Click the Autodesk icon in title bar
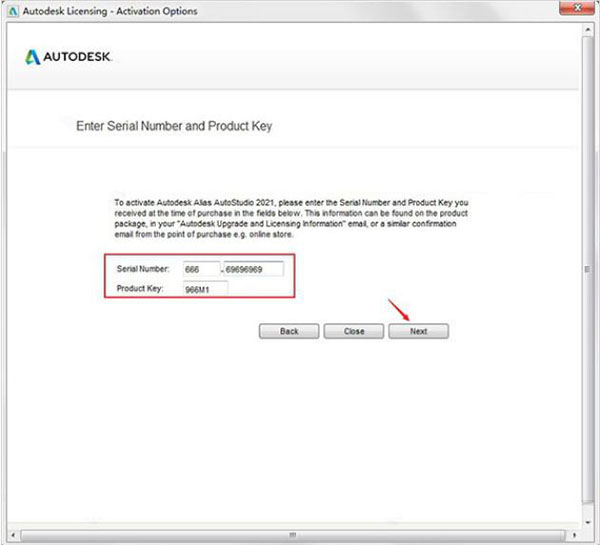The image size is (600, 545). pyautogui.click(x=13, y=11)
